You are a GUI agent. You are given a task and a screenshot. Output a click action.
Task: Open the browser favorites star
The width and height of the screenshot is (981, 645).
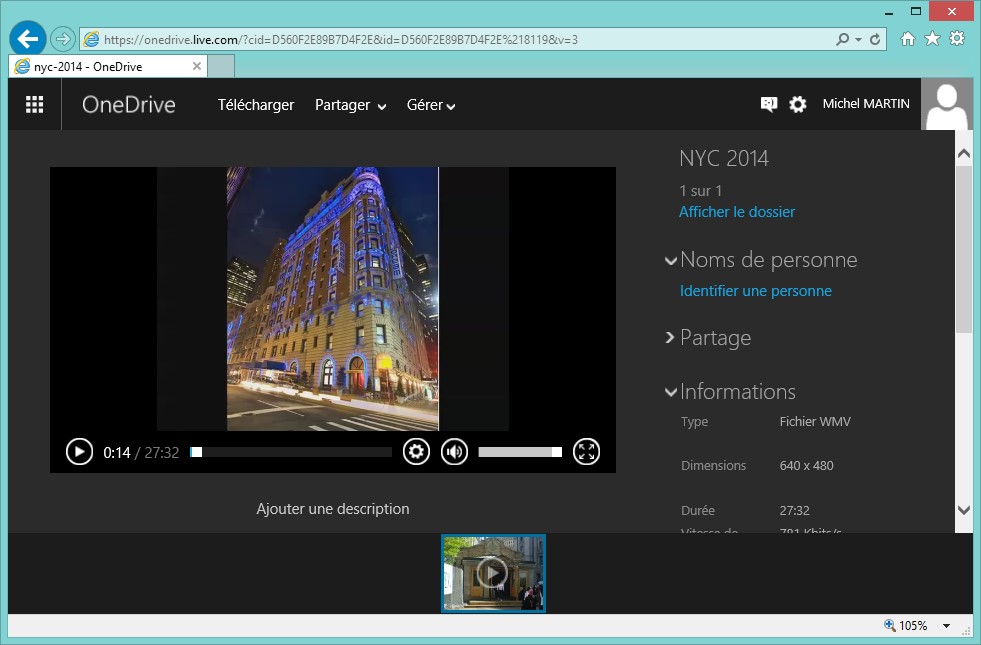coord(932,39)
